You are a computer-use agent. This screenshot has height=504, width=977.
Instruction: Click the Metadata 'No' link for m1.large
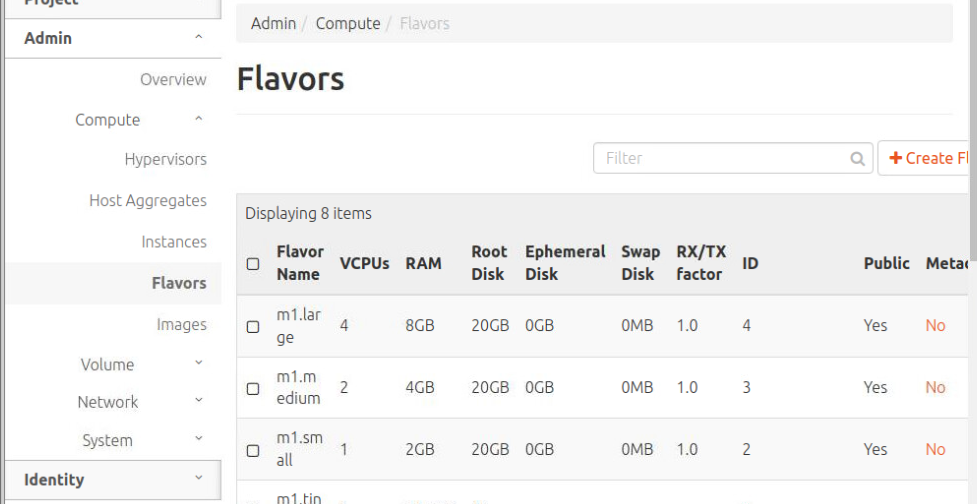click(x=935, y=326)
